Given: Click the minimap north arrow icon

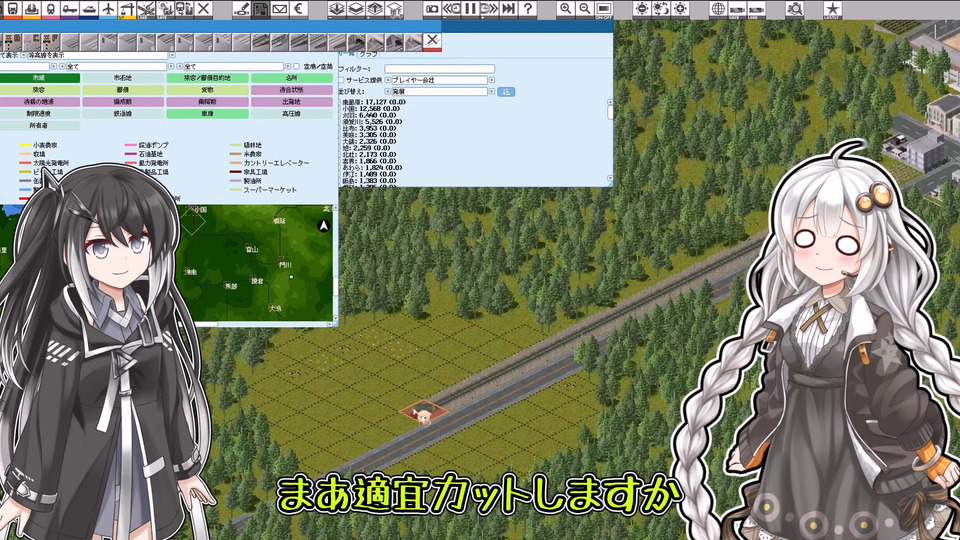Looking at the screenshot, I should pyautogui.click(x=324, y=226).
